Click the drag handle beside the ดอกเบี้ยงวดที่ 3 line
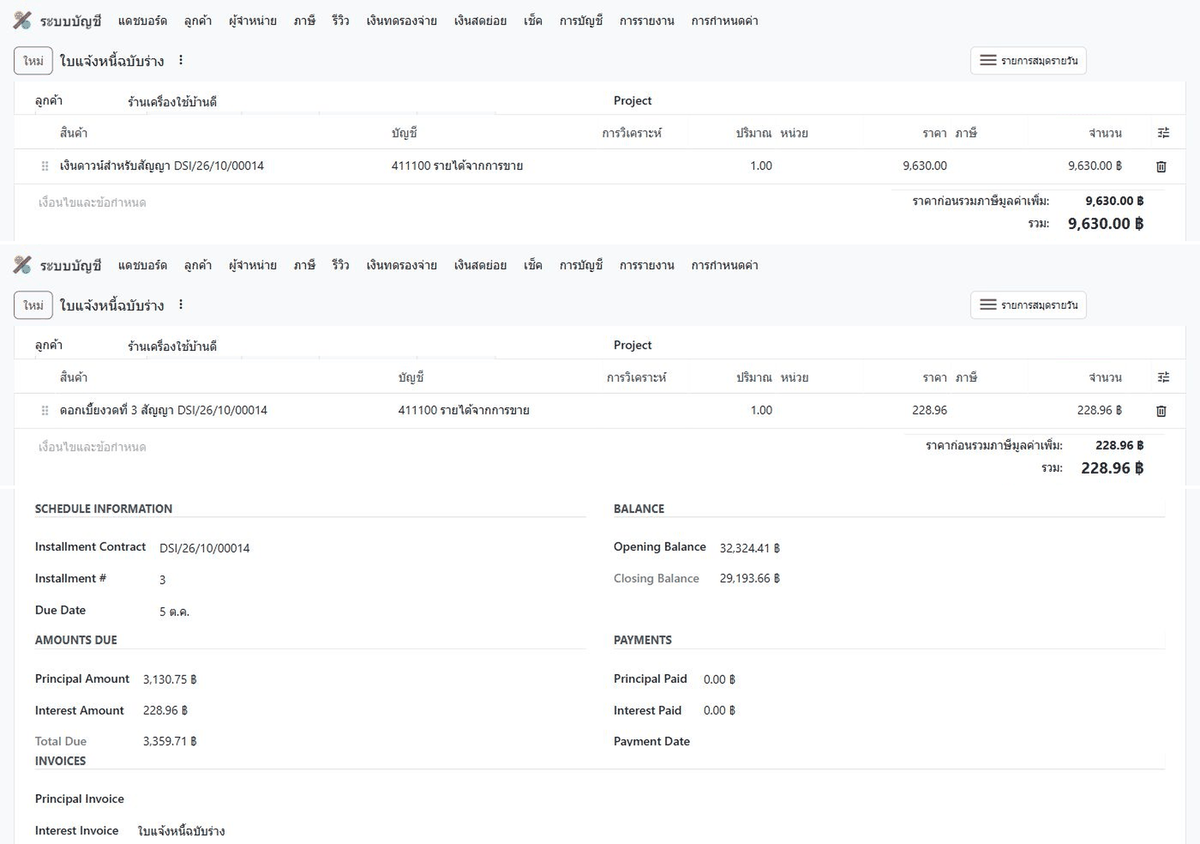The height and width of the screenshot is (844, 1200). click(45, 411)
